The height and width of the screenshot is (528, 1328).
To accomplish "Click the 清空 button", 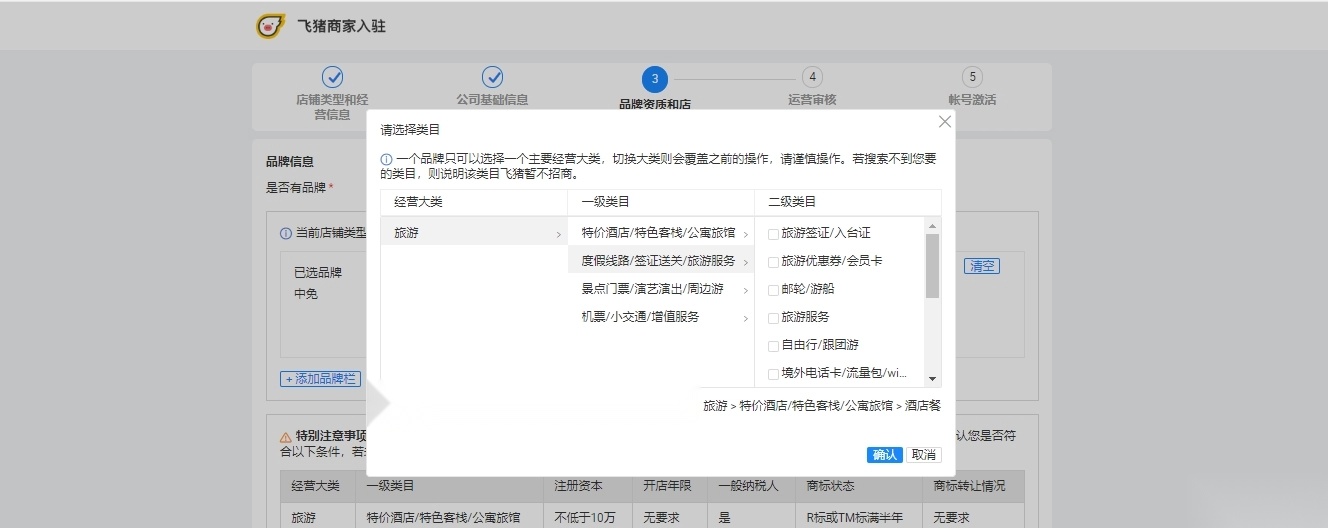I will pyautogui.click(x=982, y=266).
